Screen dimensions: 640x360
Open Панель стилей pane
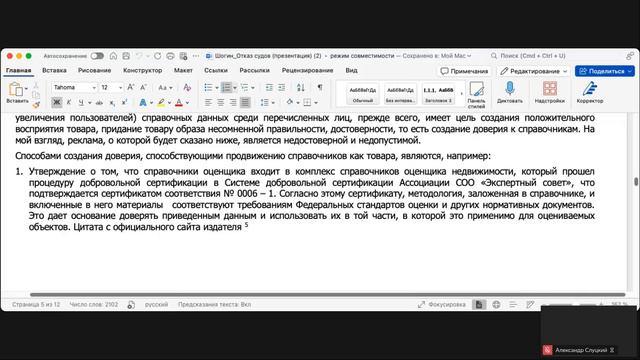point(476,95)
